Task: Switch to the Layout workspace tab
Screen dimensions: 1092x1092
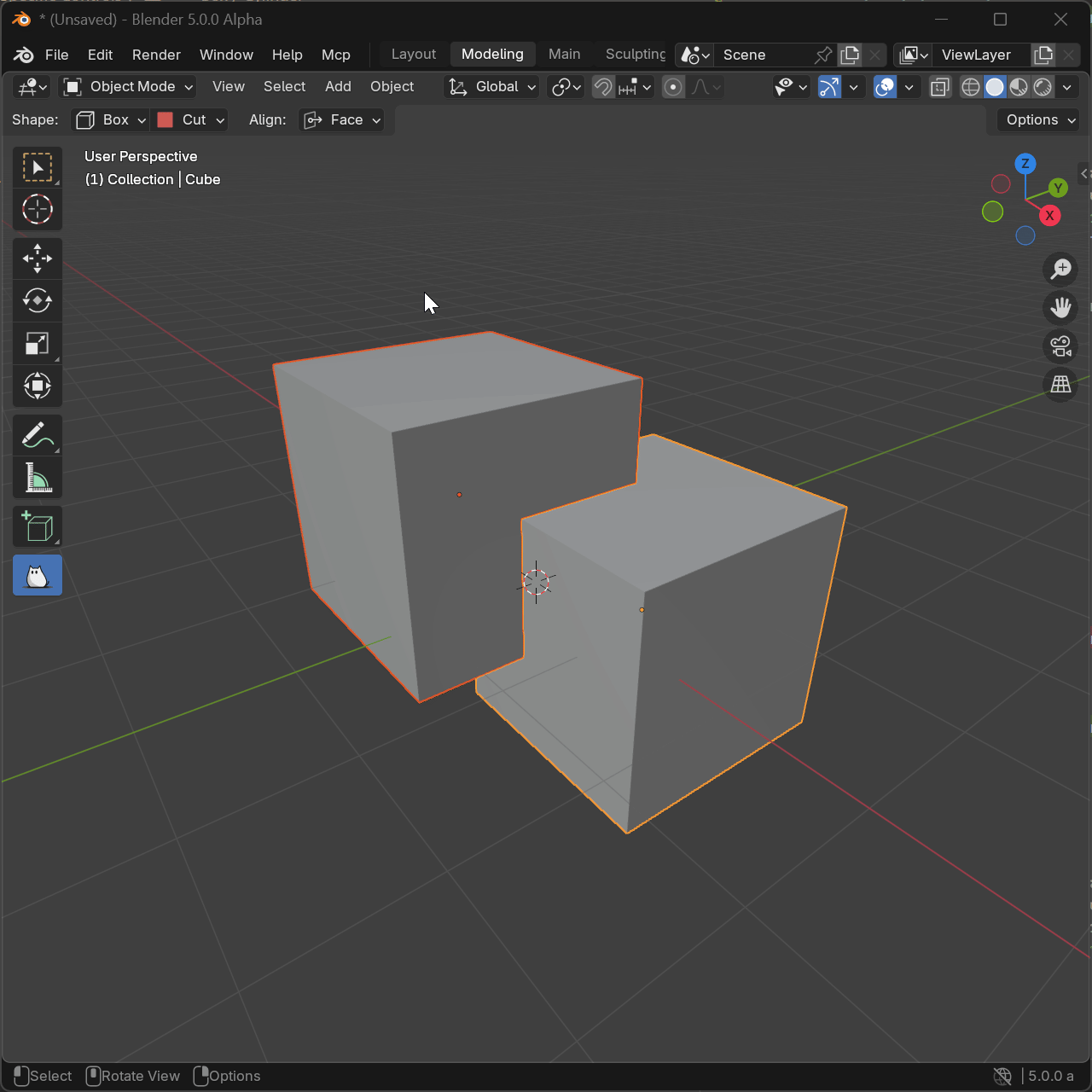Action: coord(413,54)
